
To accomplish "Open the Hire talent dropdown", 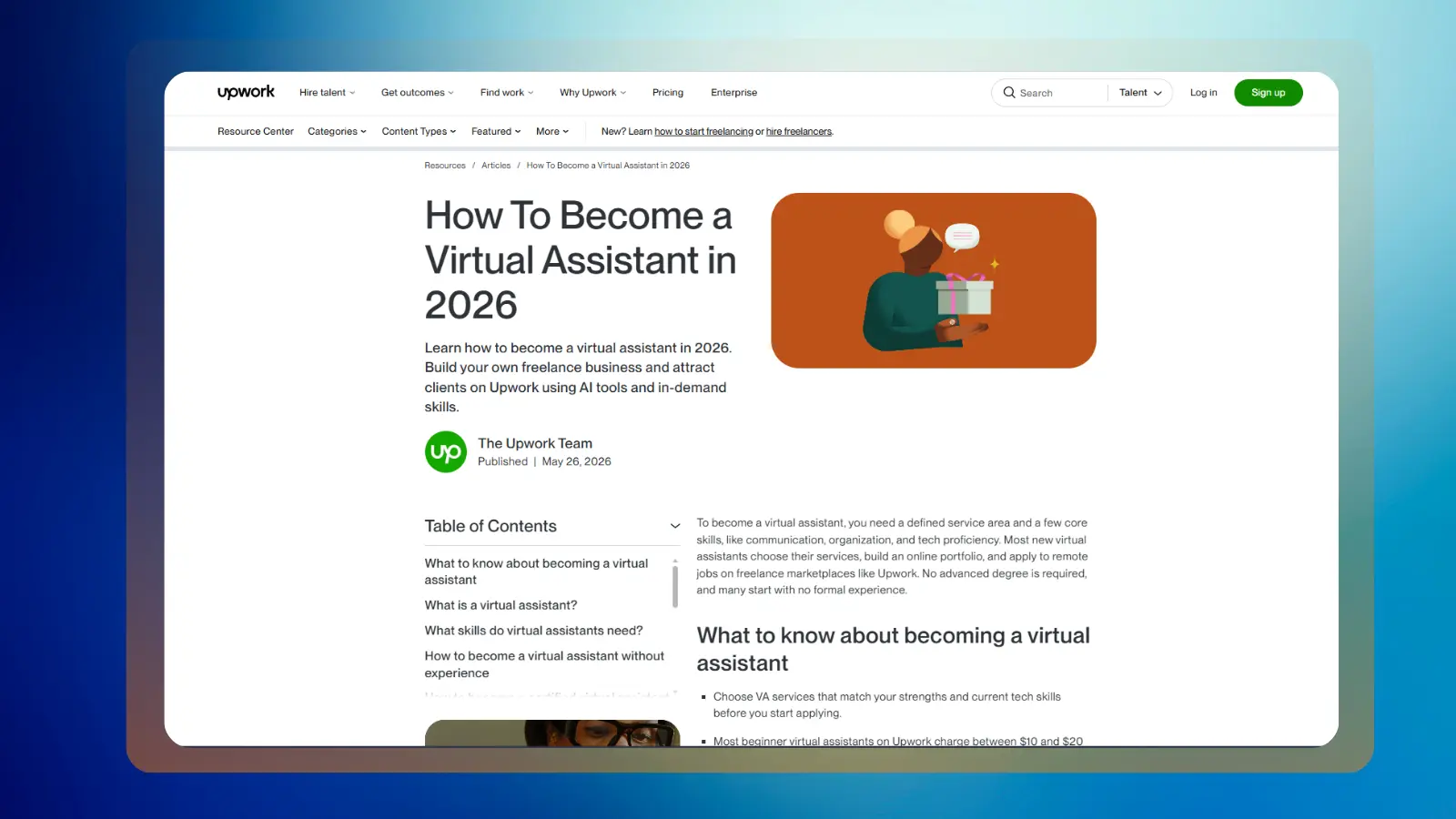I will (327, 93).
